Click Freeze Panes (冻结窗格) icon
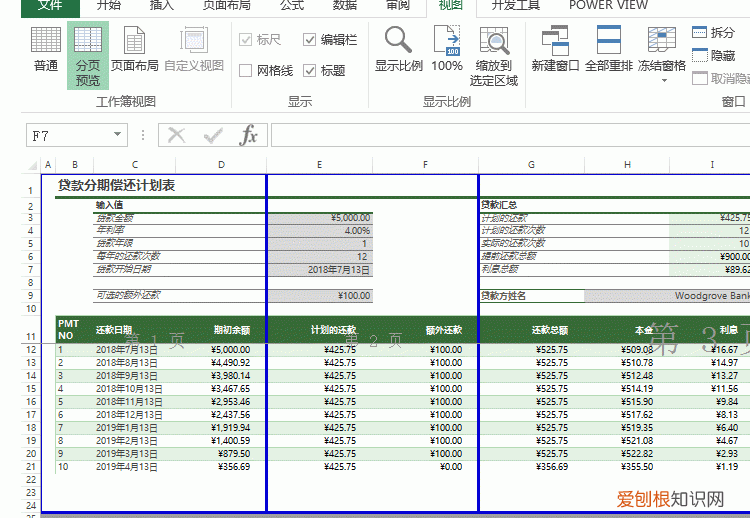 click(662, 48)
